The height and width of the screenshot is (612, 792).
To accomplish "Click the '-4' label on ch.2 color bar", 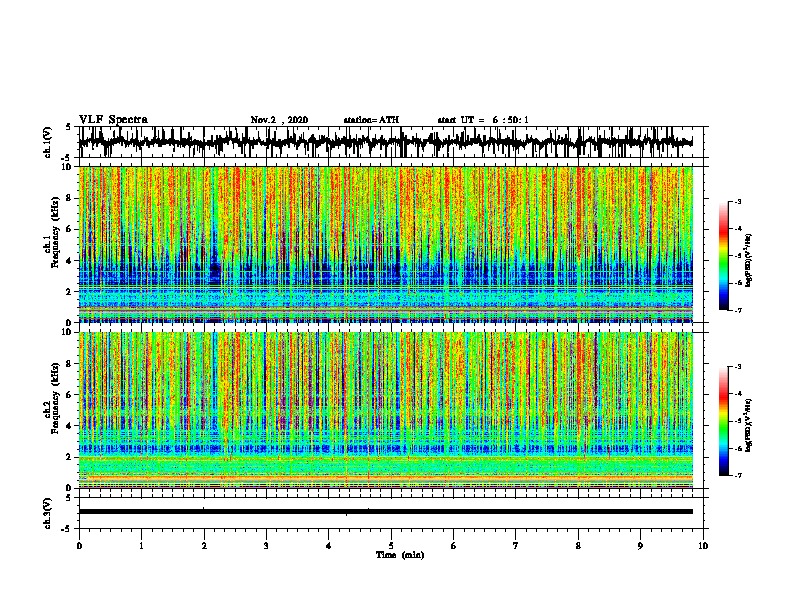I will [x=738, y=394].
